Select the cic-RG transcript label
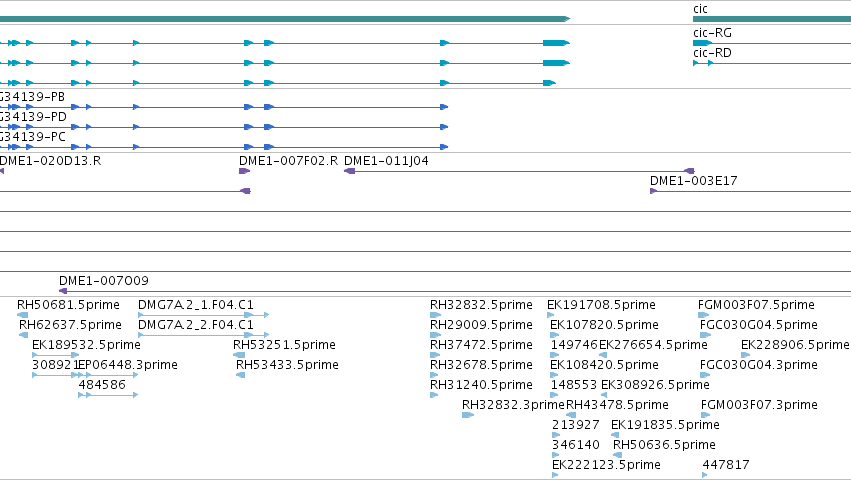Viewport: 851px width, 480px height. (x=712, y=33)
